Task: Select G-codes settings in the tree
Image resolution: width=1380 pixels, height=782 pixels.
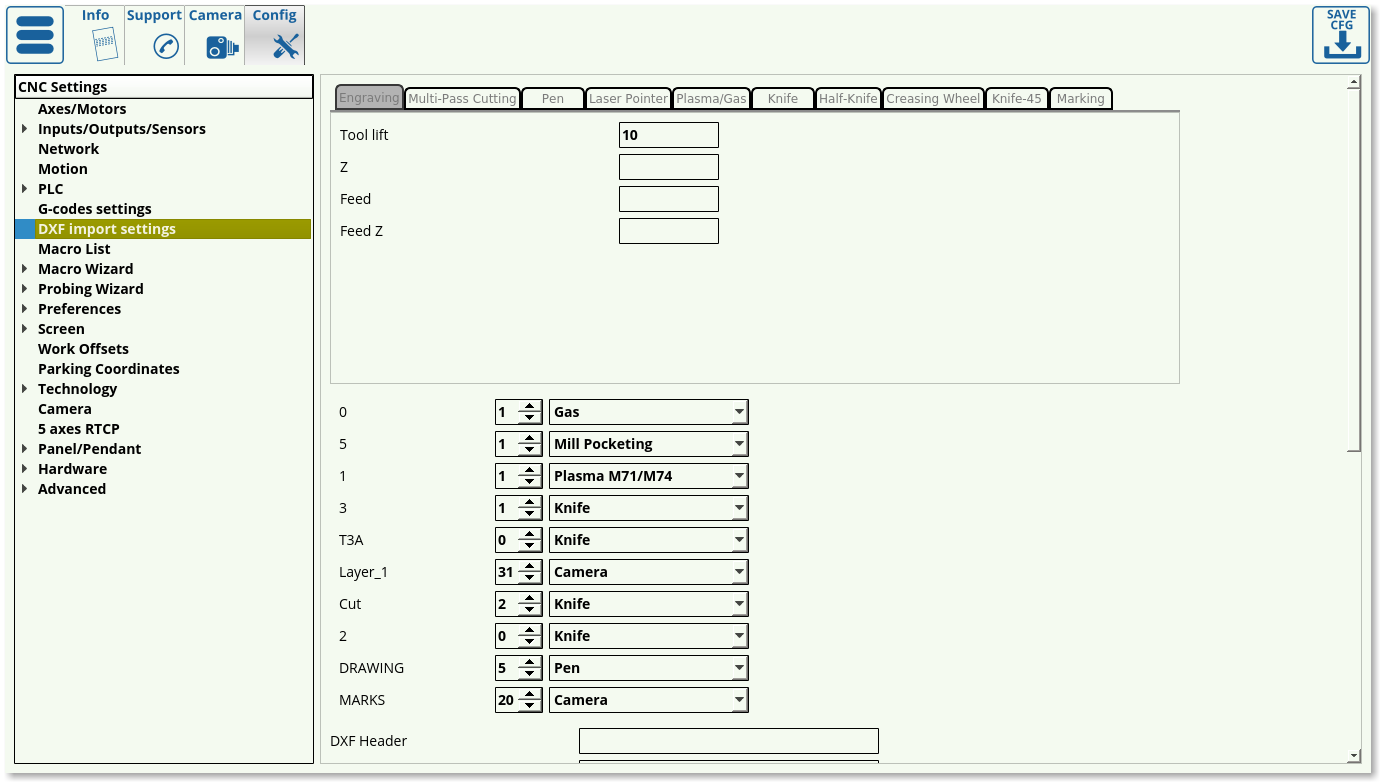Action: coord(95,209)
